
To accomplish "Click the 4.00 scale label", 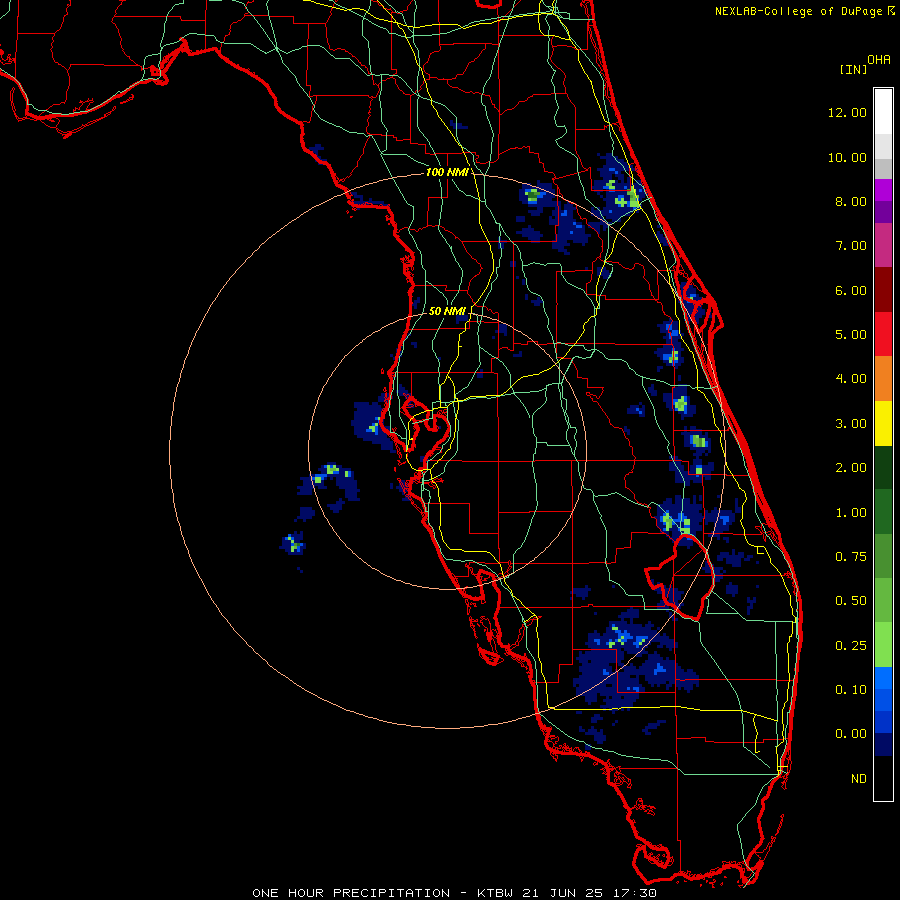I will (x=851, y=379).
